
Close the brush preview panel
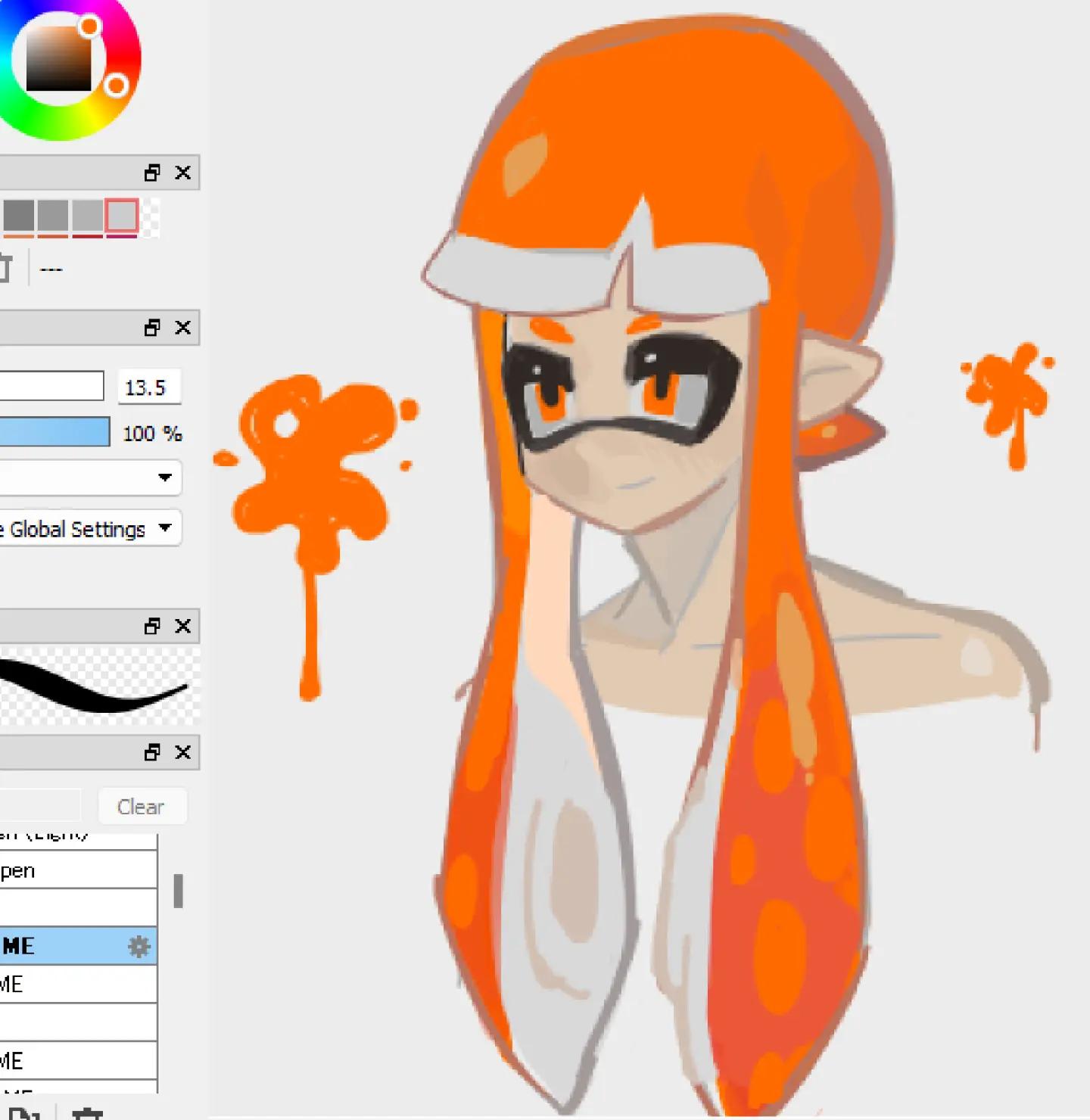[182, 627]
